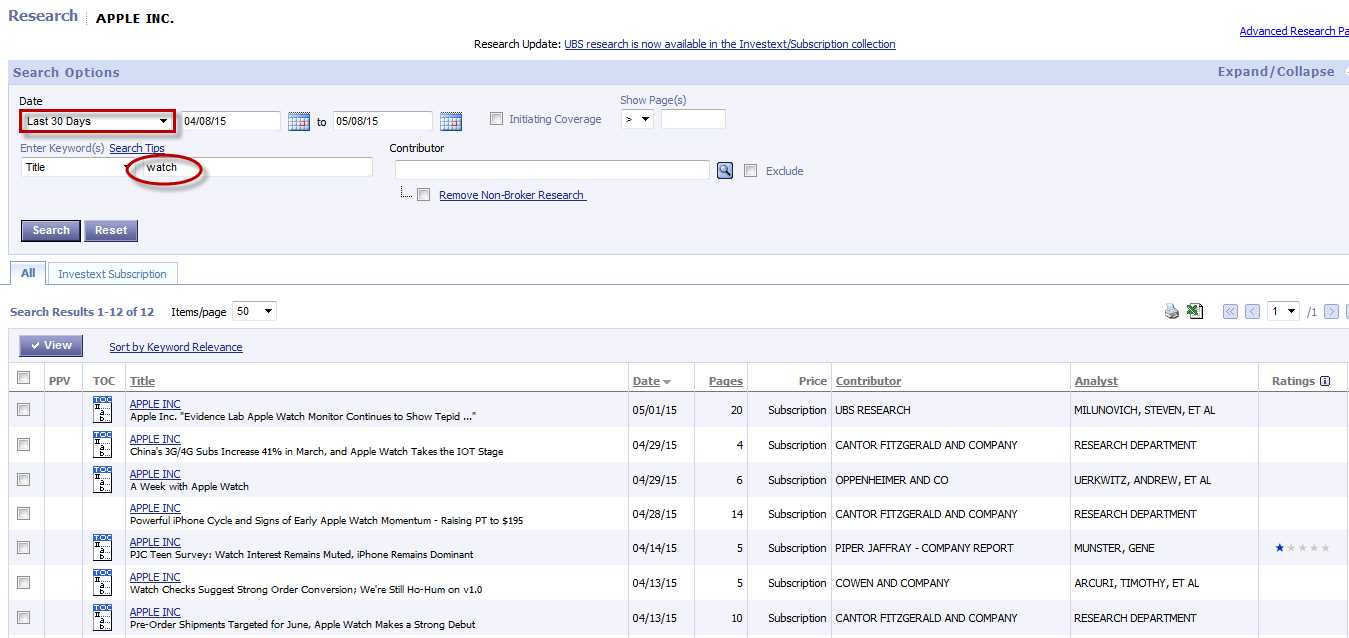The image size is (1349, 638).
Task: Open Show Page(s) comparison operator dropdown
Action: coord(637,119)
